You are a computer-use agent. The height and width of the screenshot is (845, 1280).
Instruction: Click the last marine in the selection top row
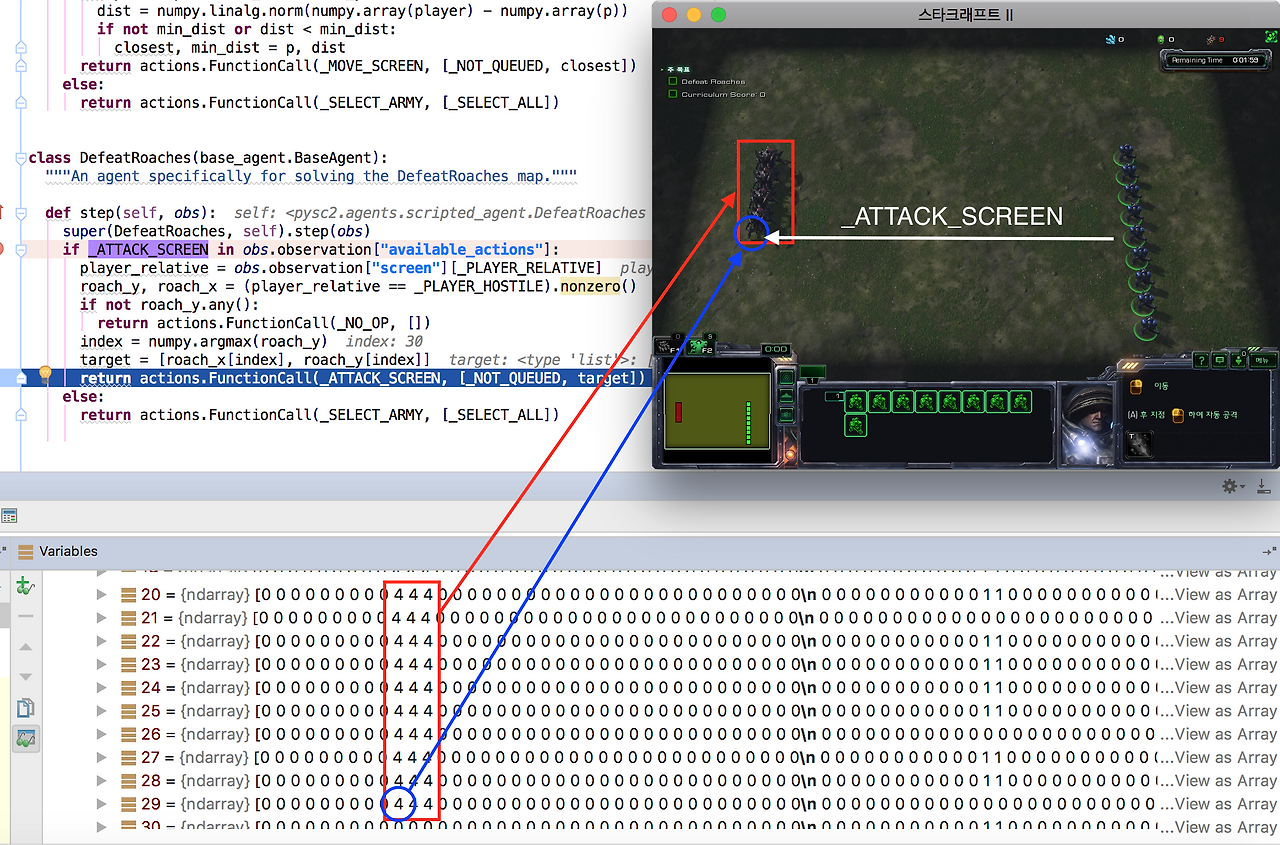tap(1020, 402)
